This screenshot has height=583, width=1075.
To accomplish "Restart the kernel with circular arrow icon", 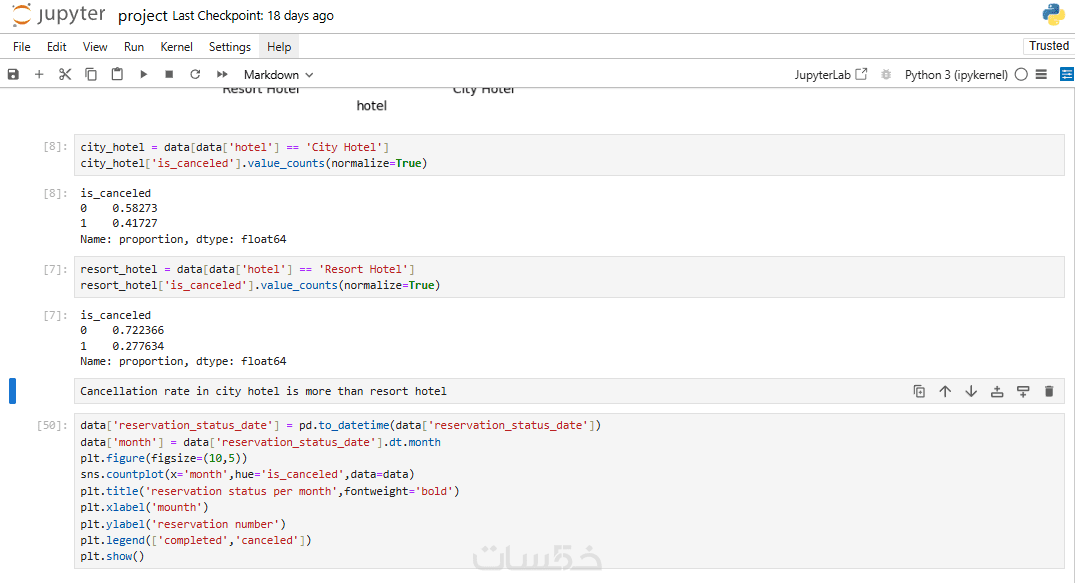I will click(x=195, y=74).
